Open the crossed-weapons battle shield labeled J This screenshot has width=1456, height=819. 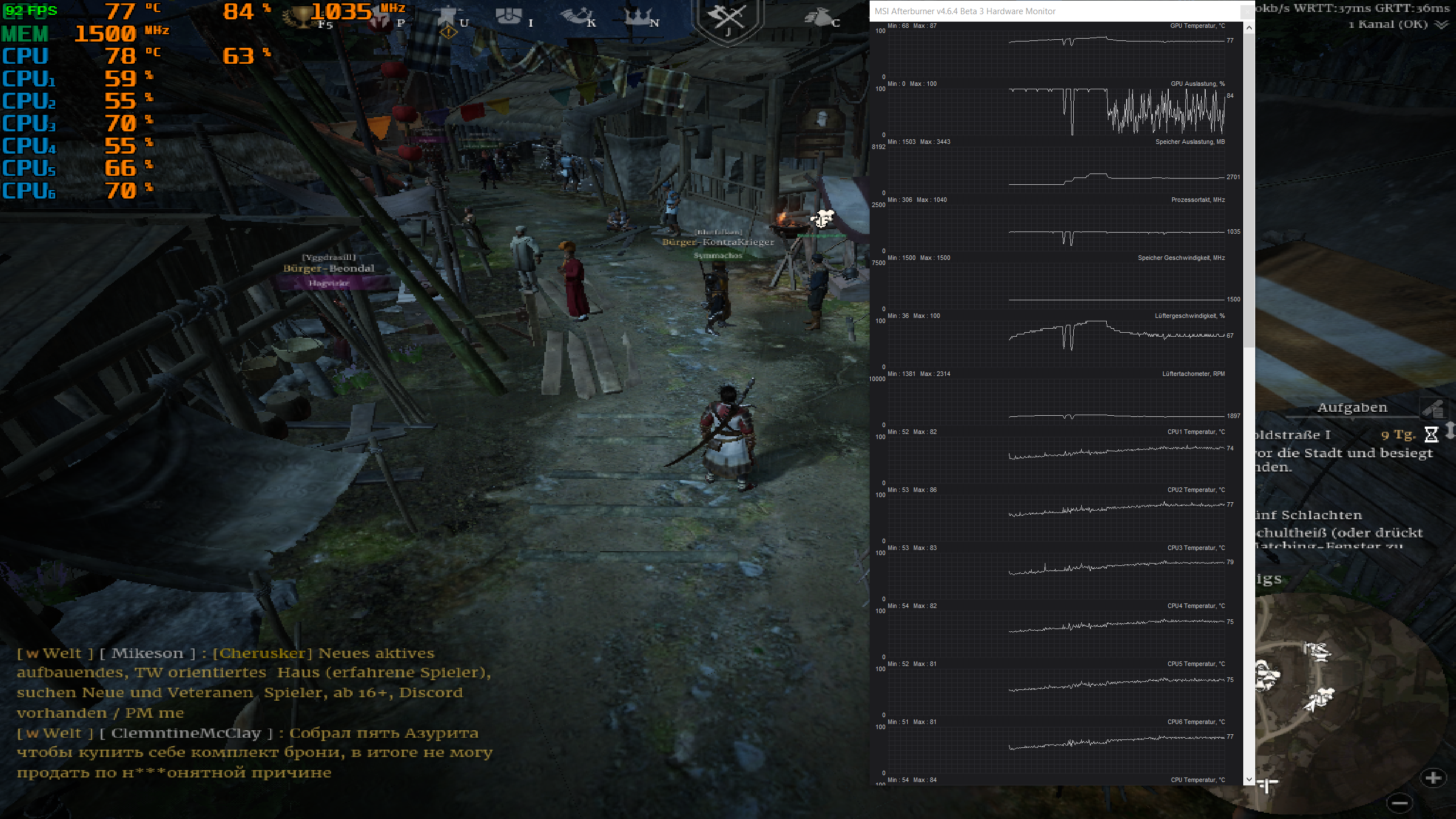point(728,18)
